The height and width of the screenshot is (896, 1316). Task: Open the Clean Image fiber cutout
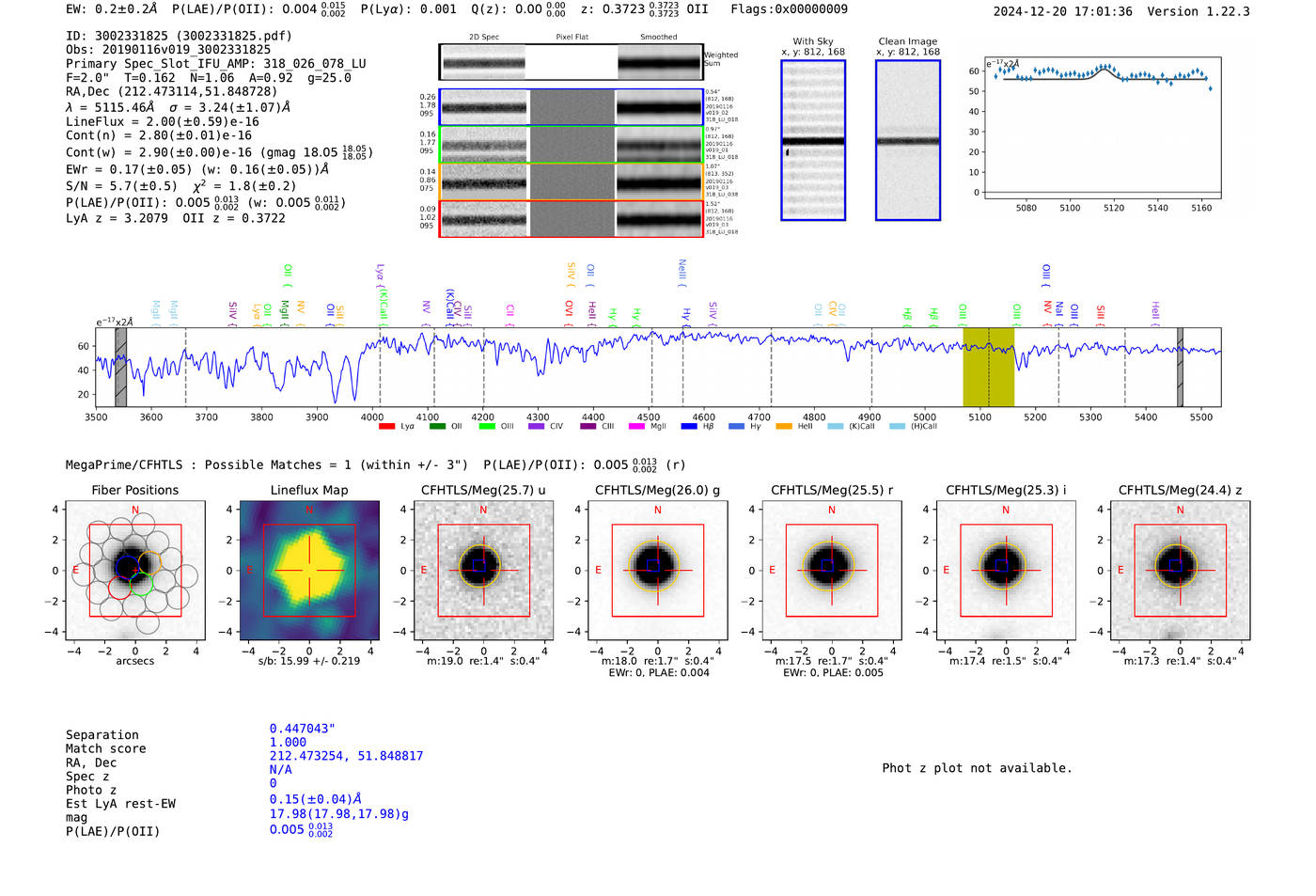908,140
